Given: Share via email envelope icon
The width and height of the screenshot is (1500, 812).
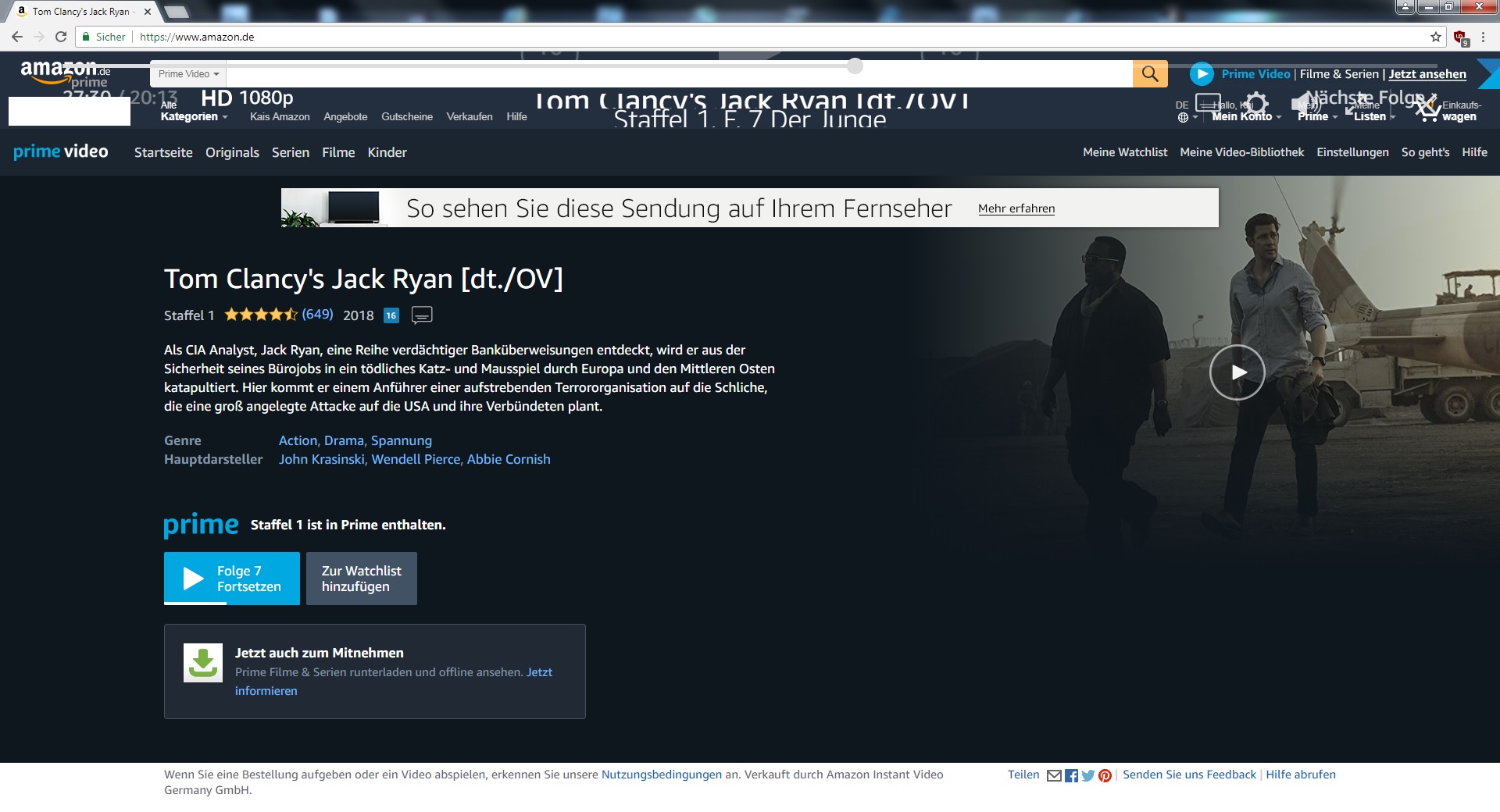Looking at the screenshot, I should 1054,775.
